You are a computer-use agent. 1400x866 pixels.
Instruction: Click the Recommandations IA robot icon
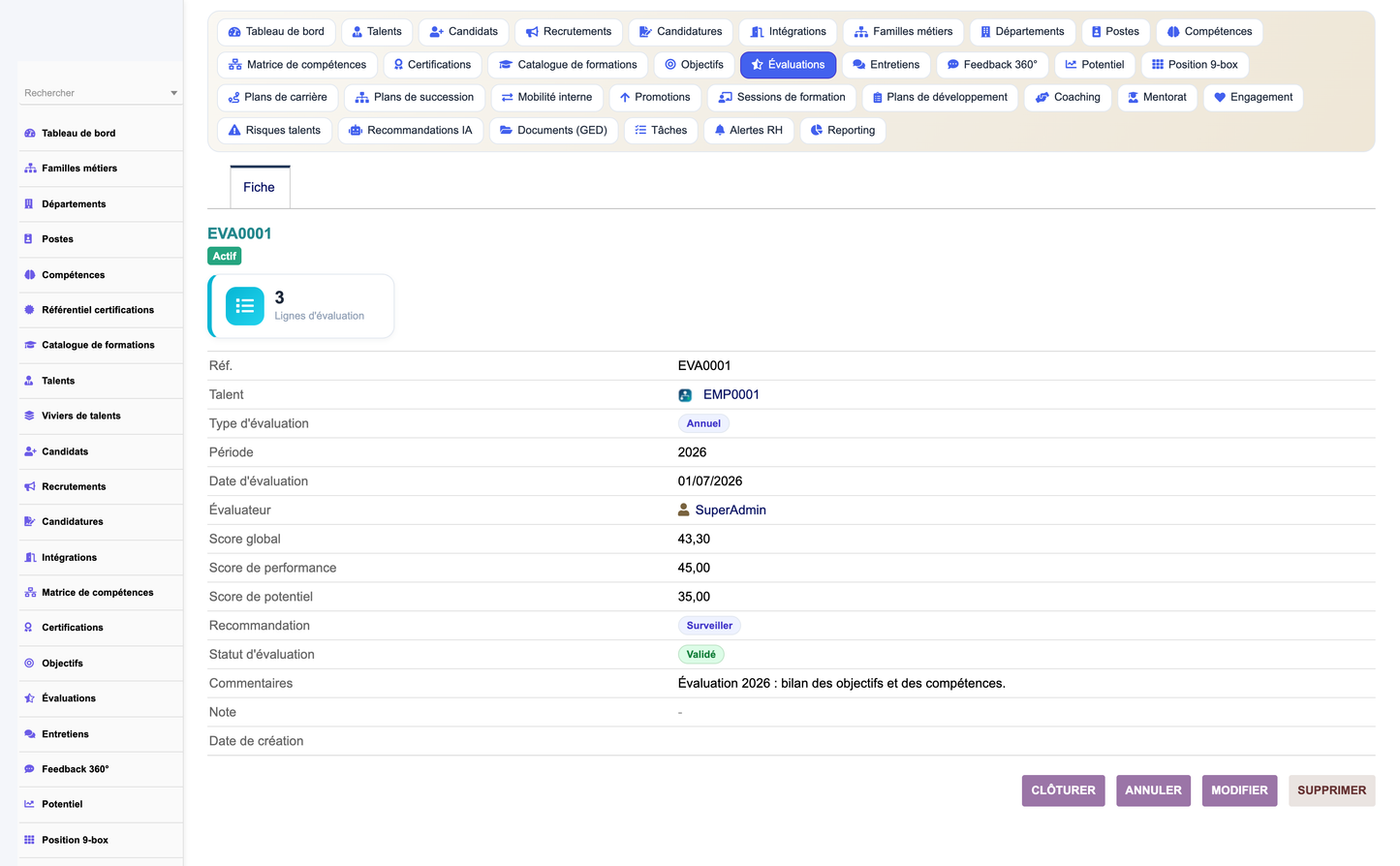click(x=356, y=131)
